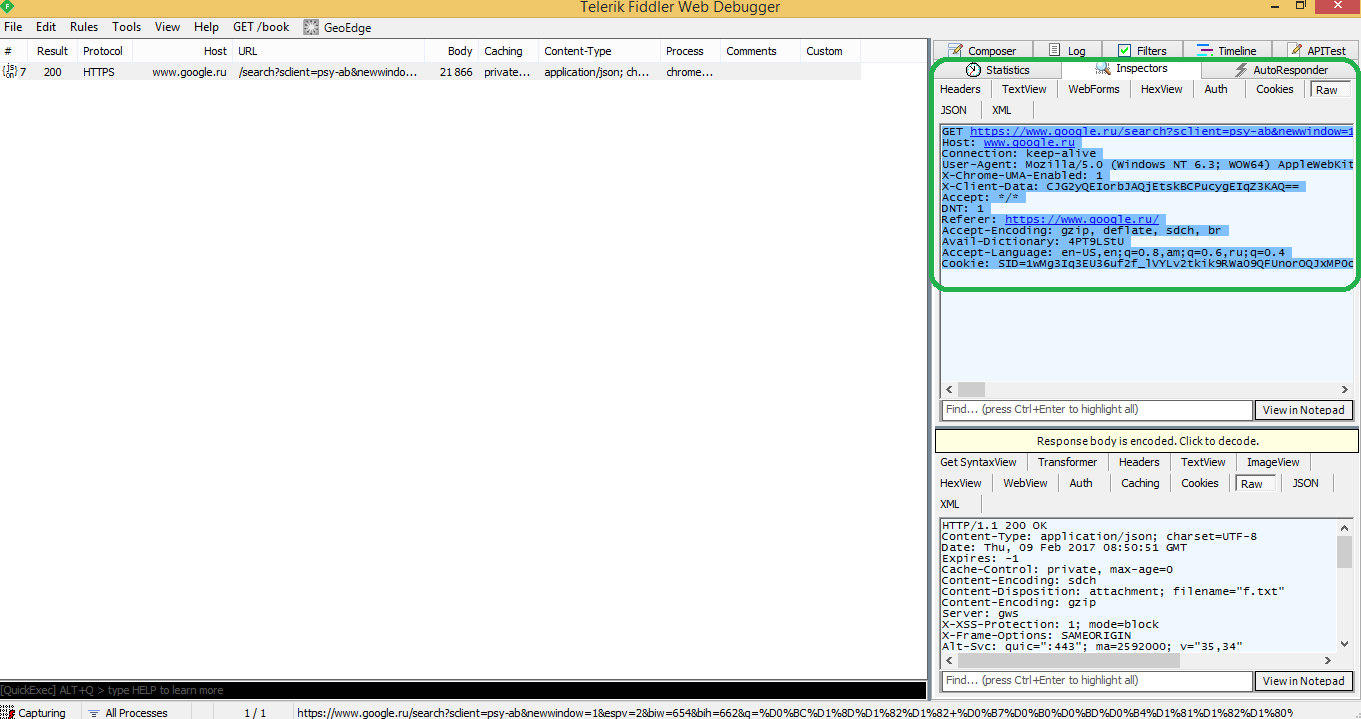Click View in Notepad under request pane

pos(1303,410)
